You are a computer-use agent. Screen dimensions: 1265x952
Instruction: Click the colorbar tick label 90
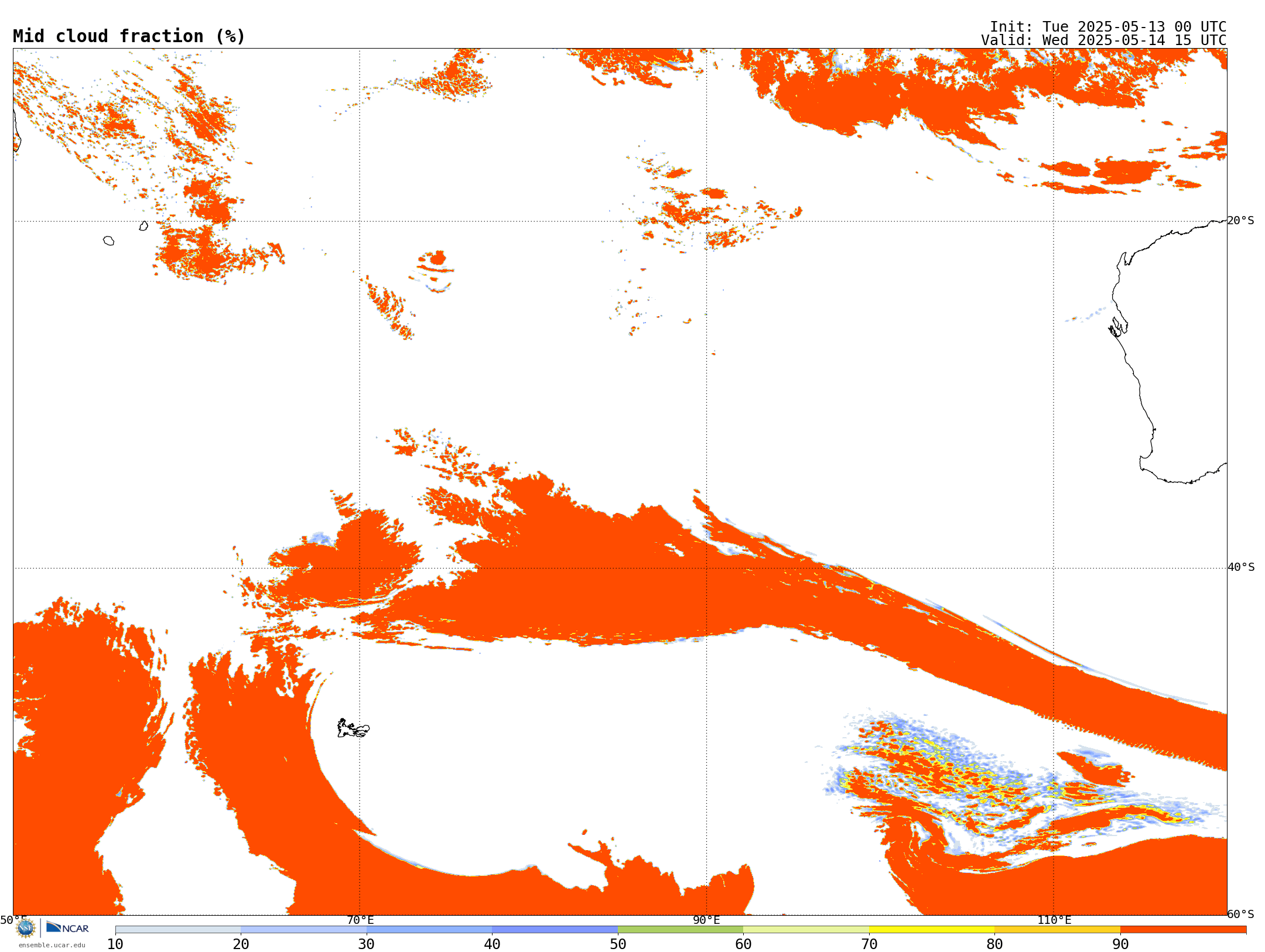1120,944
